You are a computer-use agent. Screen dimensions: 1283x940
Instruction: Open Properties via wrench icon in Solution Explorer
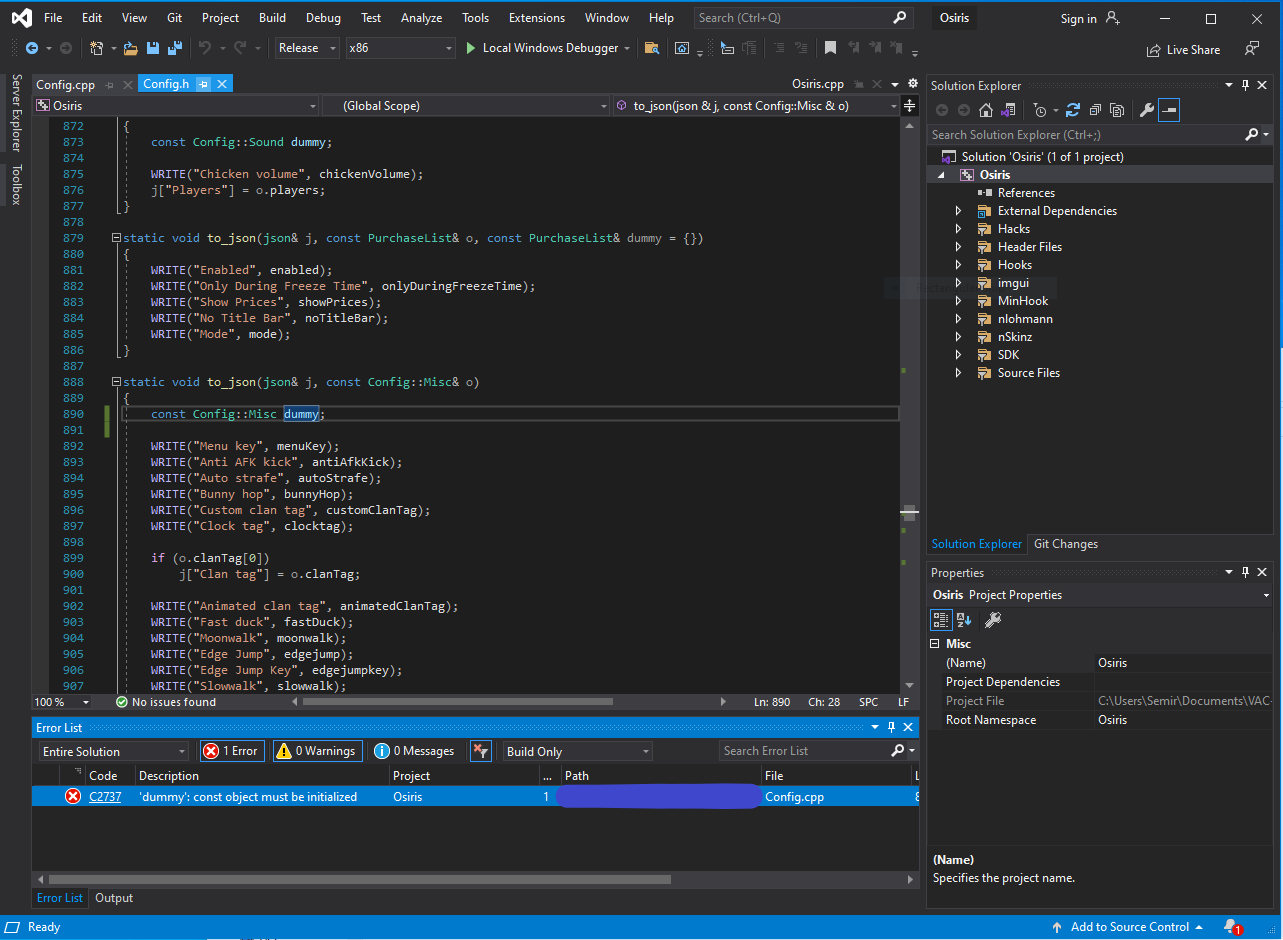pos(1147,110)
